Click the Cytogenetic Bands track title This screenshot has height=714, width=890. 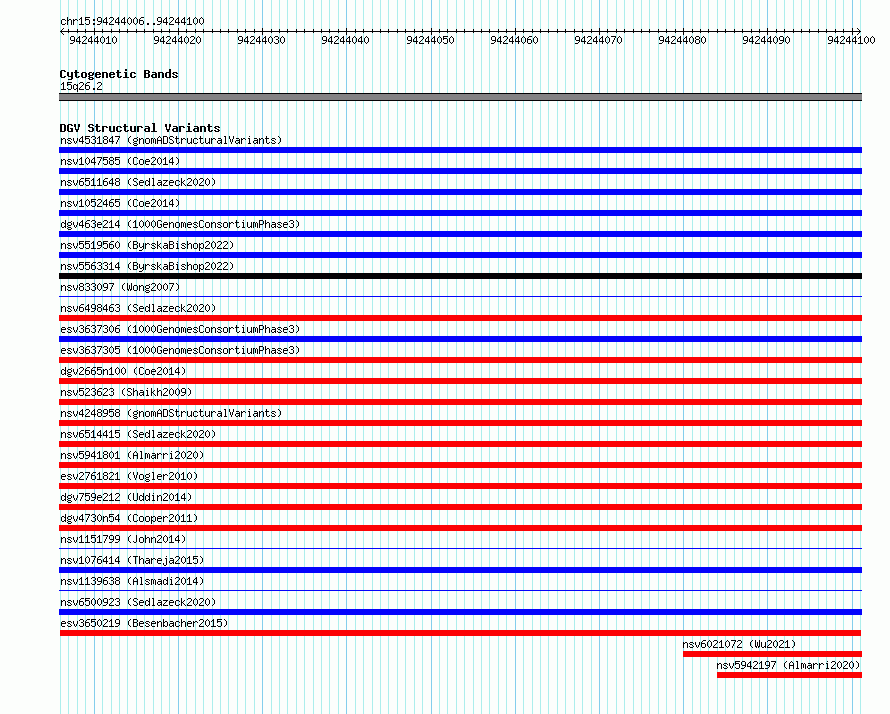click(119, 74)
